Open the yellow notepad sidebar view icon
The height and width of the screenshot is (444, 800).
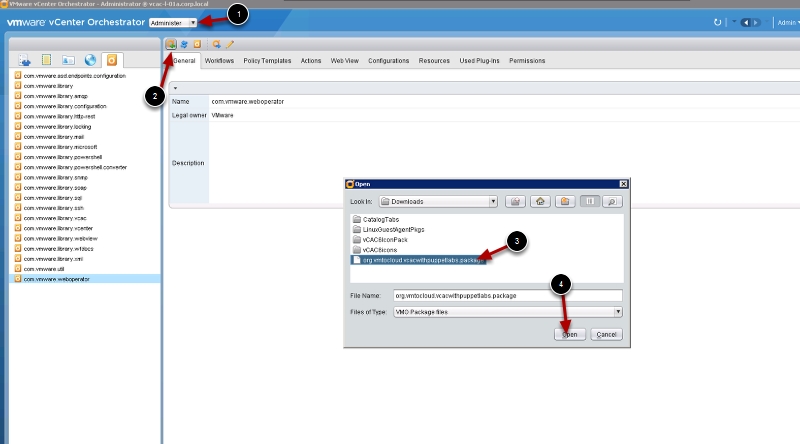tap(46, 60)
